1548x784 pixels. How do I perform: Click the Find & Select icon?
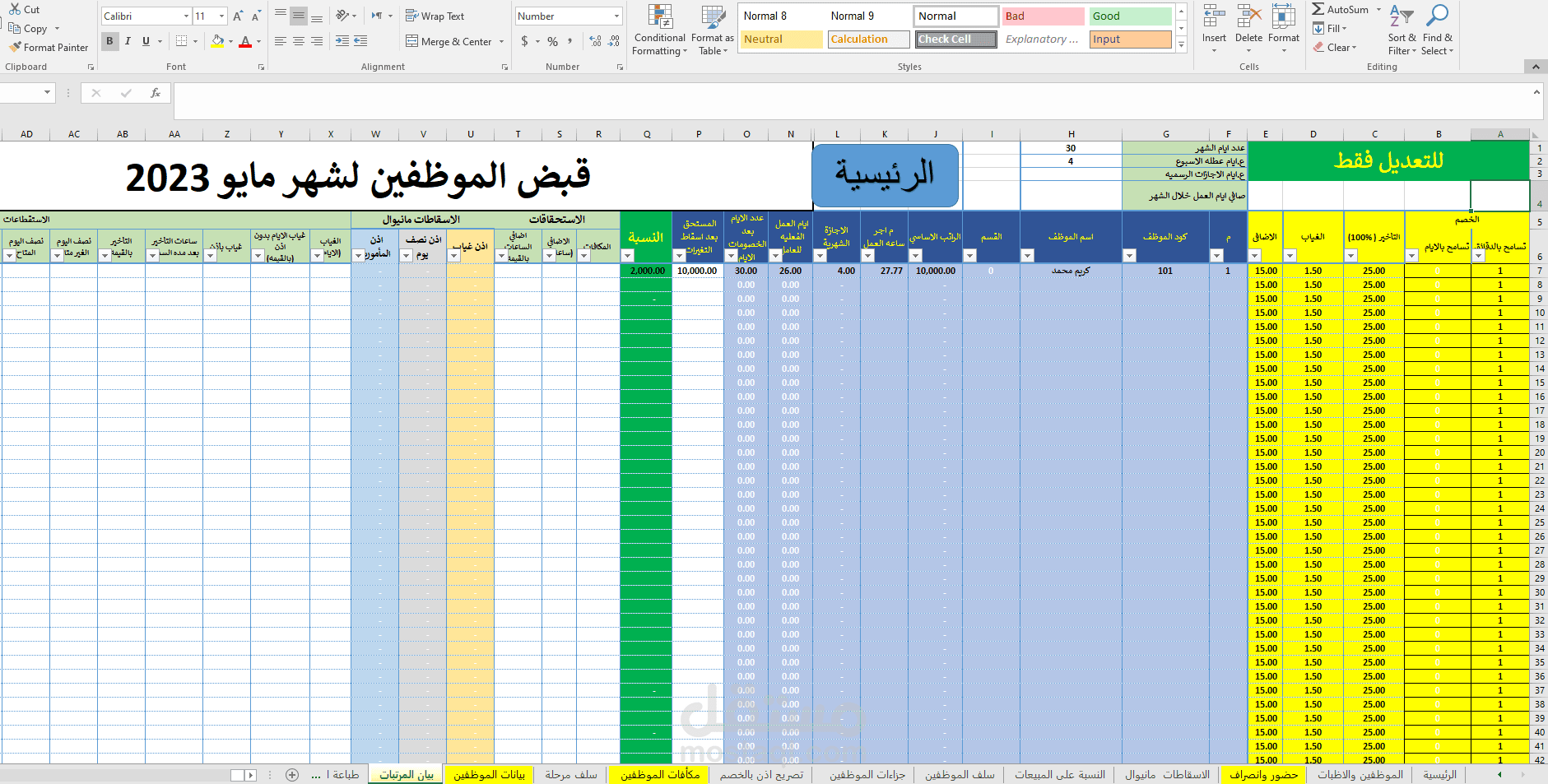(1437, 30)
